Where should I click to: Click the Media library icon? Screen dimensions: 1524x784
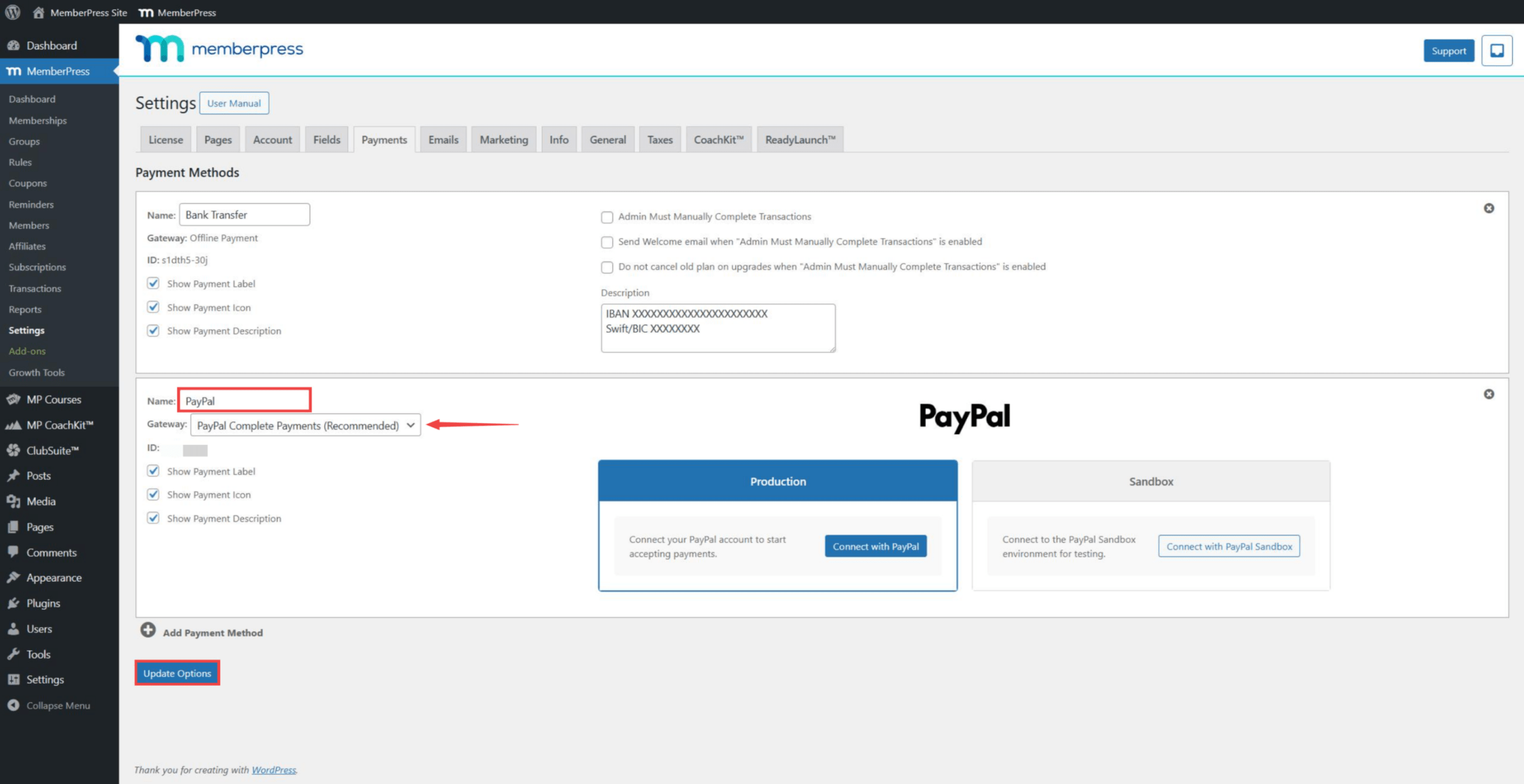click(x=14, y=501)
